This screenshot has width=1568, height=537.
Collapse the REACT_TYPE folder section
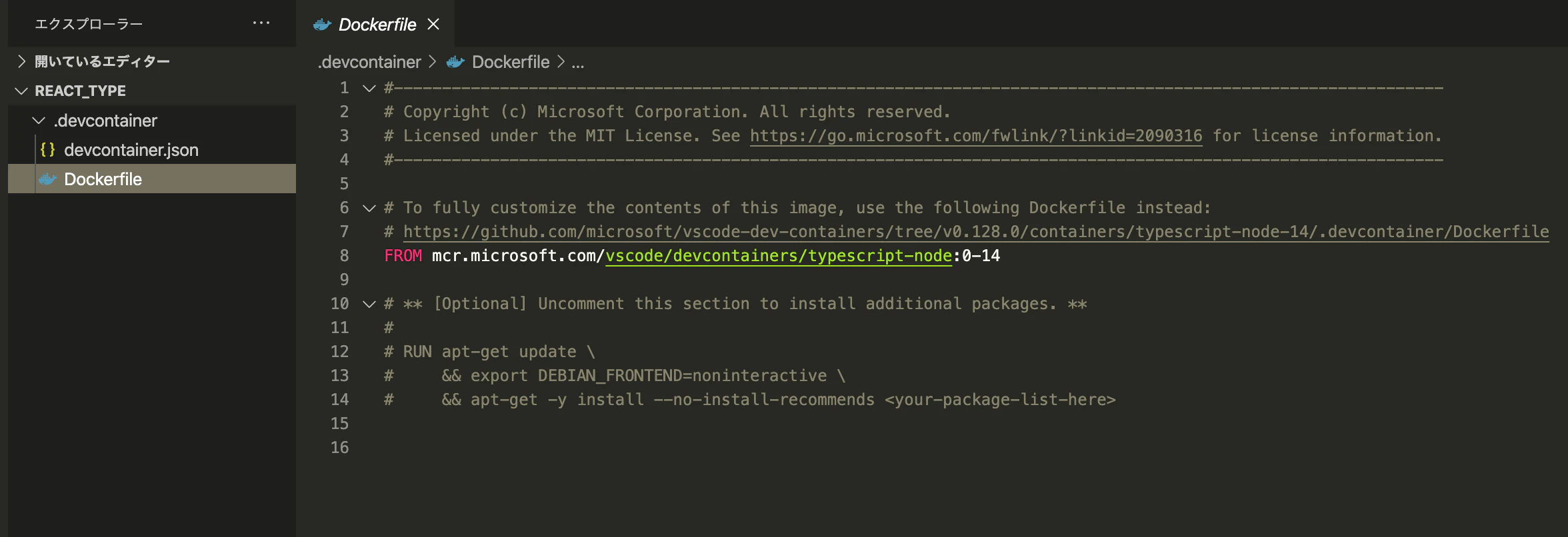tap(21, 91)
